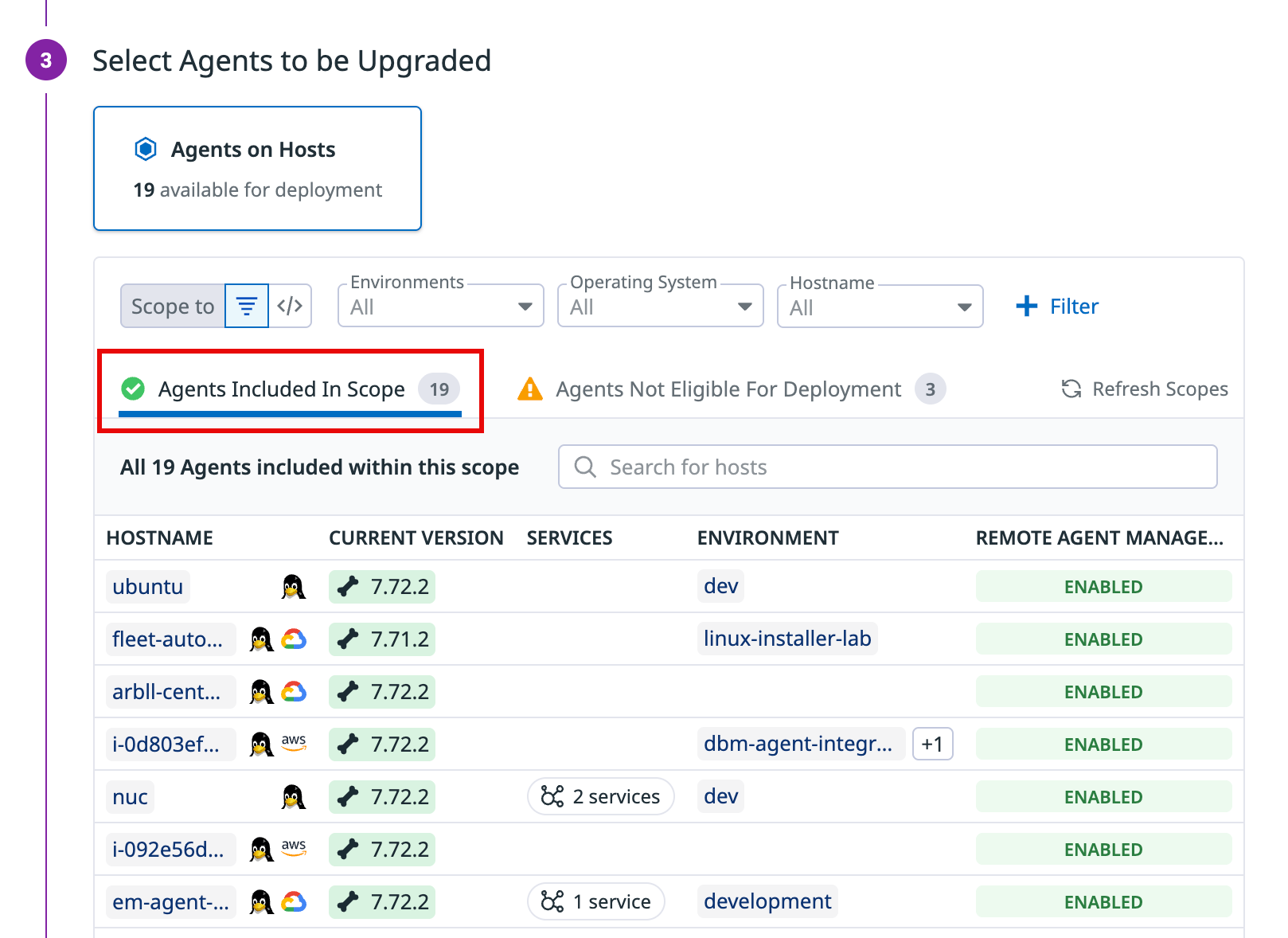Open Agents Not Eligible For Deployment tab
Viewport: 1288px width, 938px height.
pyautogui.click(x=728, y=389)
